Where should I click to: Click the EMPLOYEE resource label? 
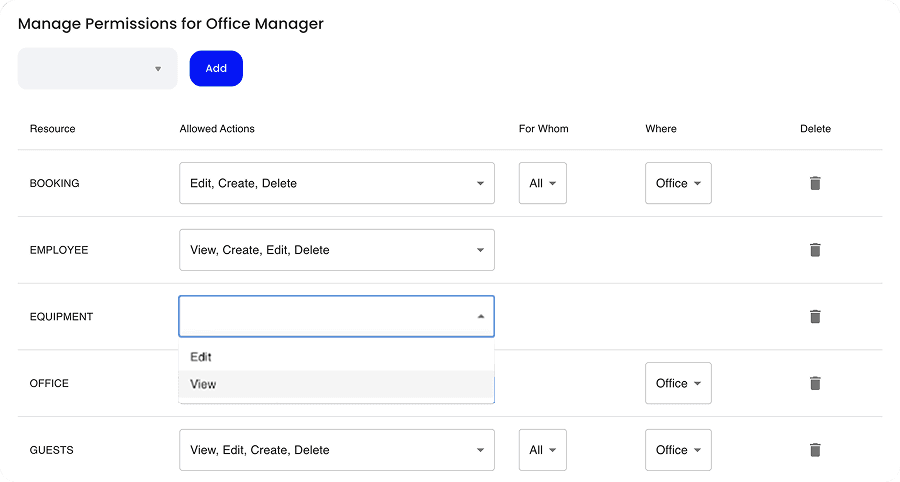tap(59, 250)
